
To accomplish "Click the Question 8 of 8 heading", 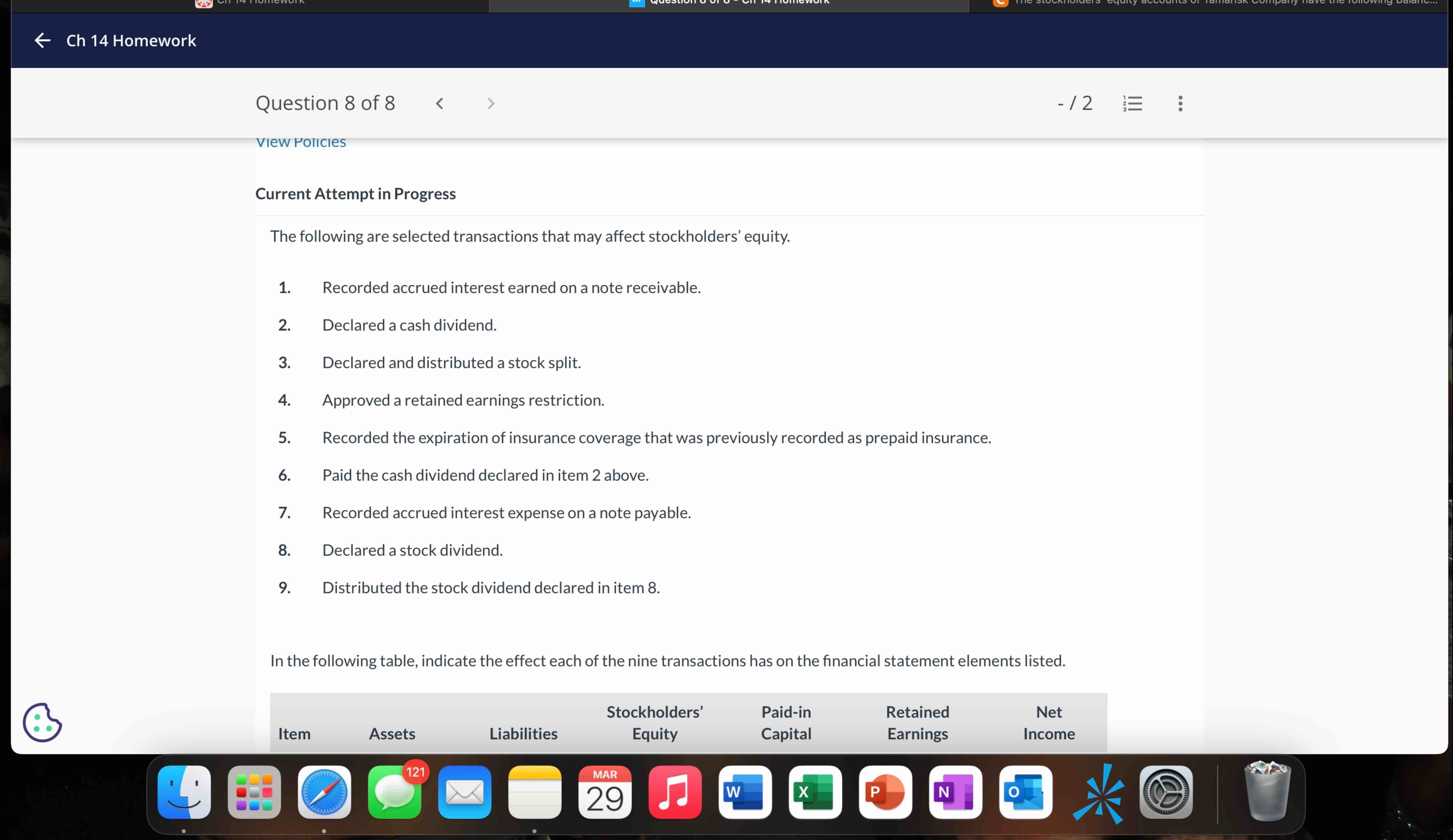I will 325,103.
